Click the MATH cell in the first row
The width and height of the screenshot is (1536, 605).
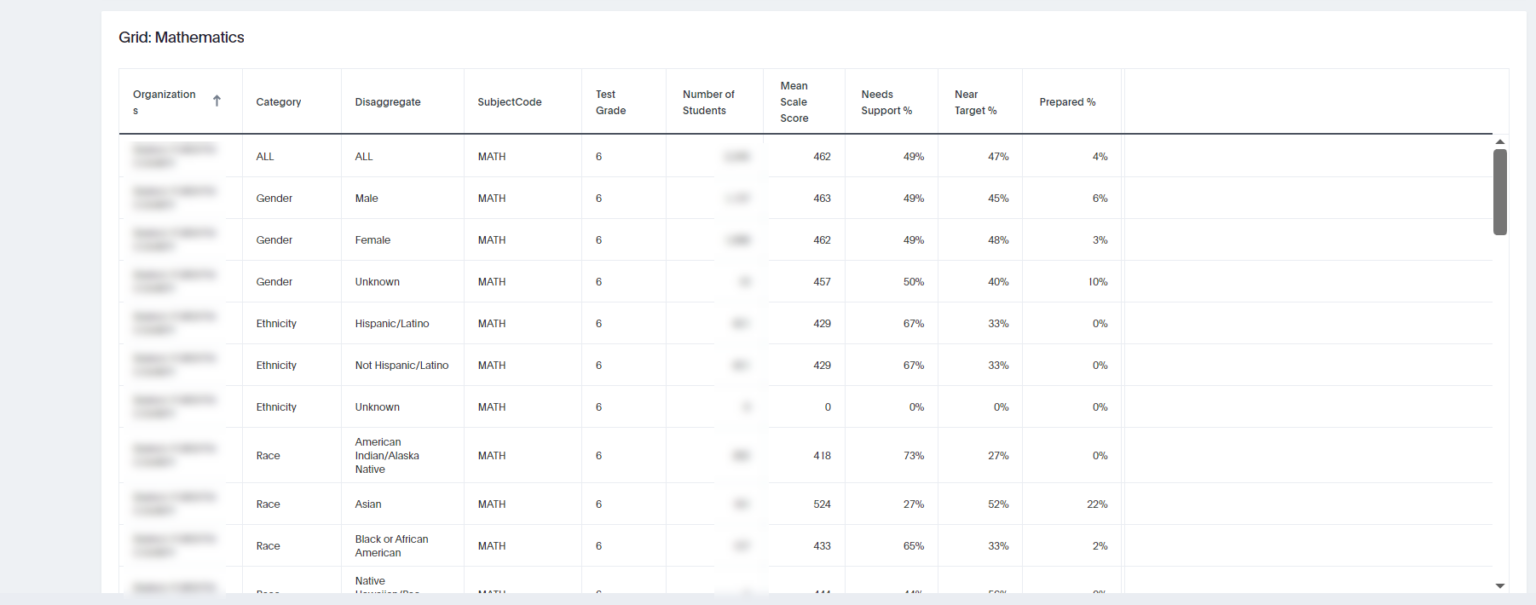491,156
